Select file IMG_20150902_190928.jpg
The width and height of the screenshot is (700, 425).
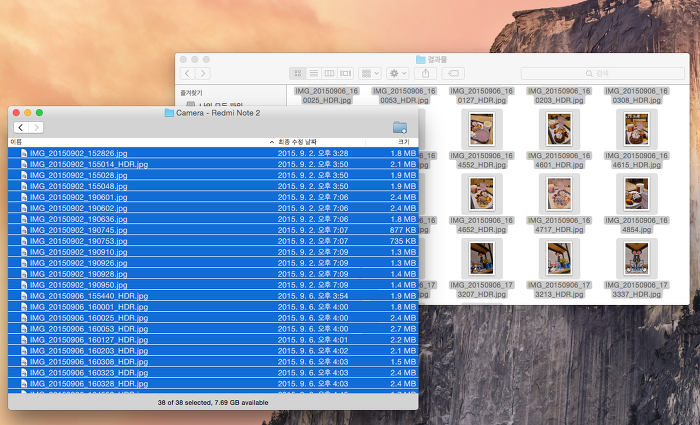pos(213,274)
